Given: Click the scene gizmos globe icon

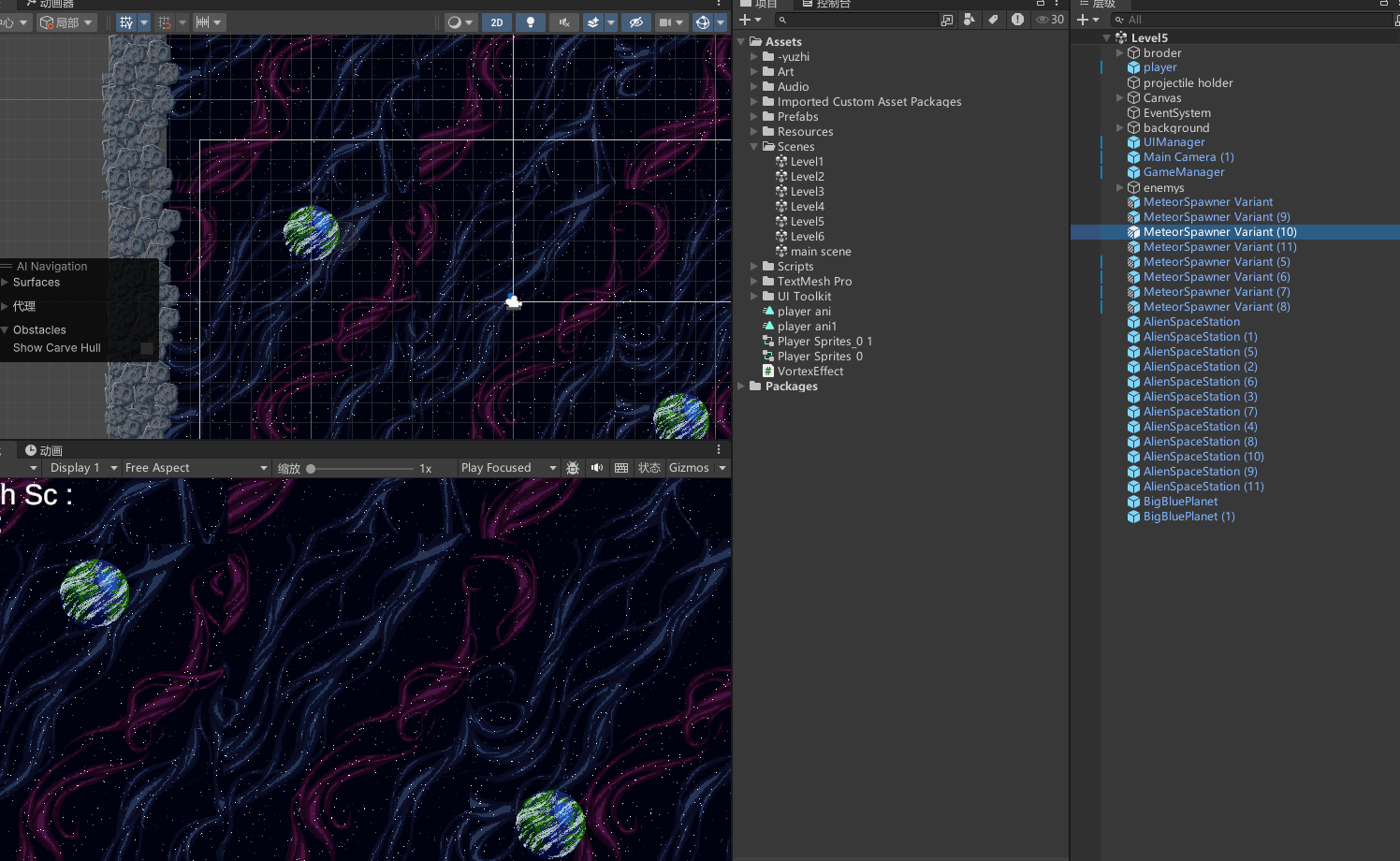Looking at the screenshot, I should (x=703, y=22).
